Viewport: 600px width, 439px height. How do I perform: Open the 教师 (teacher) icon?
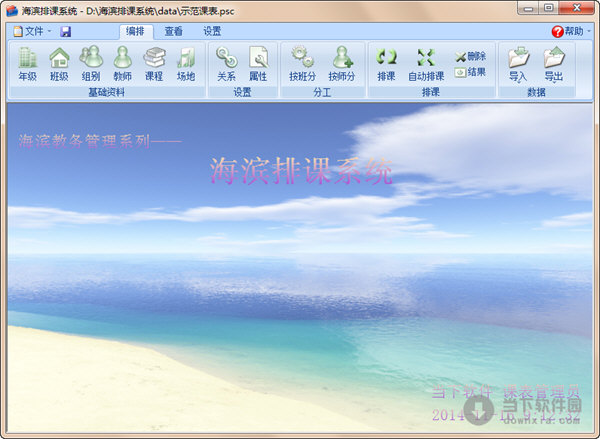point(122,64)
